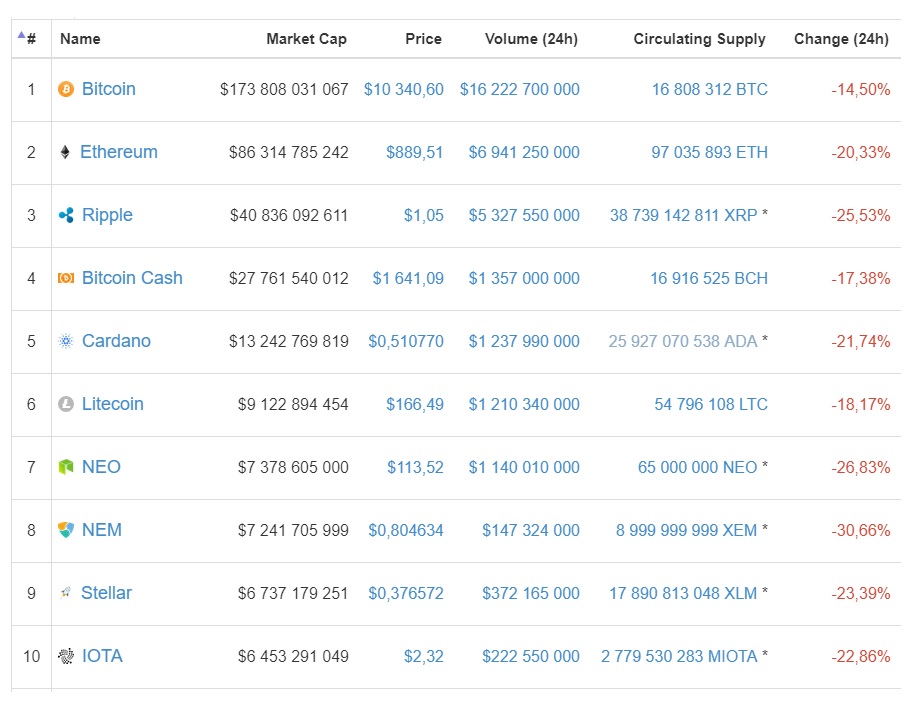Click supply 2 779 530 283 MIOTA
921x708 pixels.
pyautogui.click(x=679, y=656)
